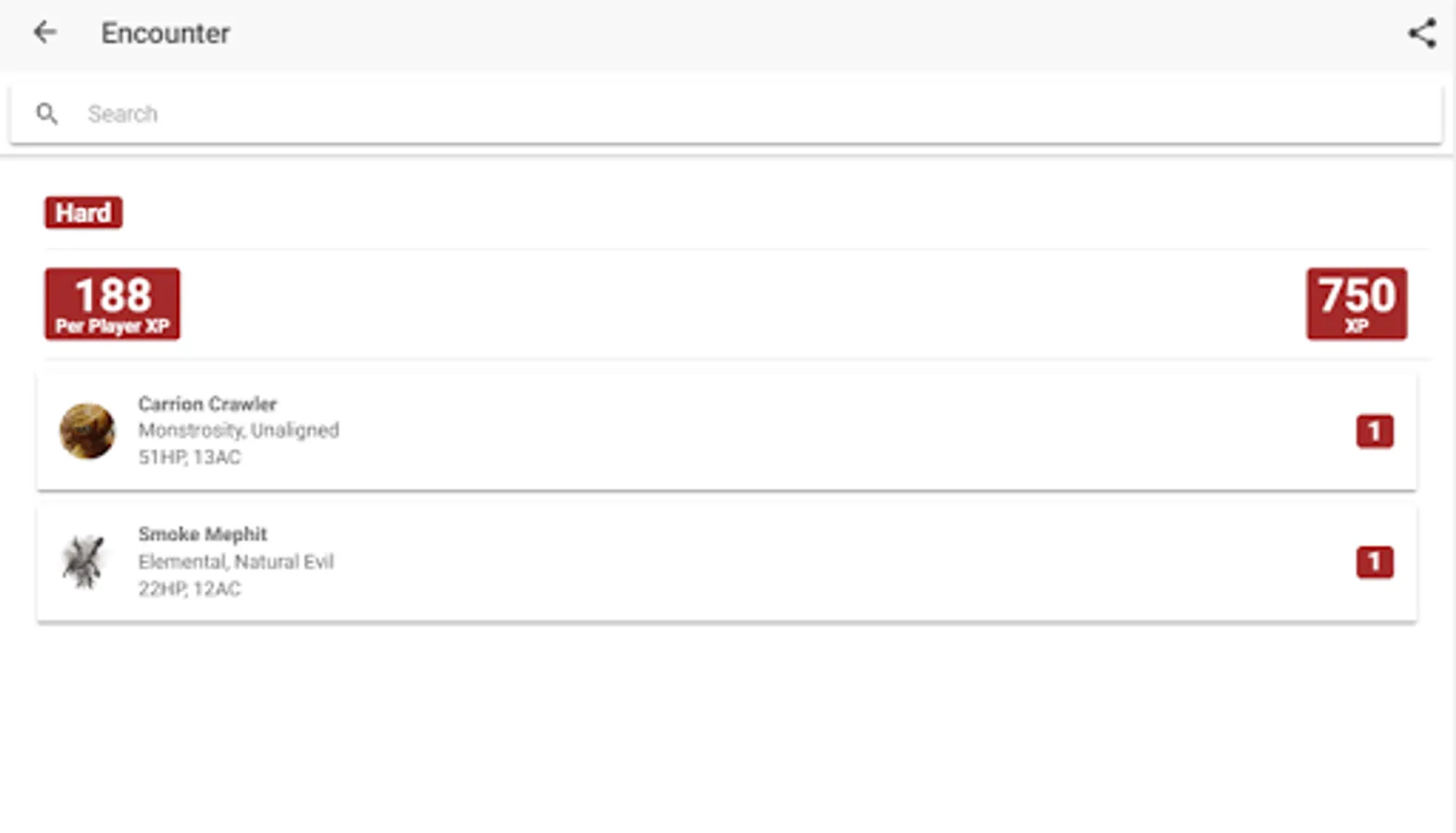The height and width of the screenshot is (833, 1456).
Task: Click Smoke Mephit quantity badge
Action: (x=1374, y=562)
